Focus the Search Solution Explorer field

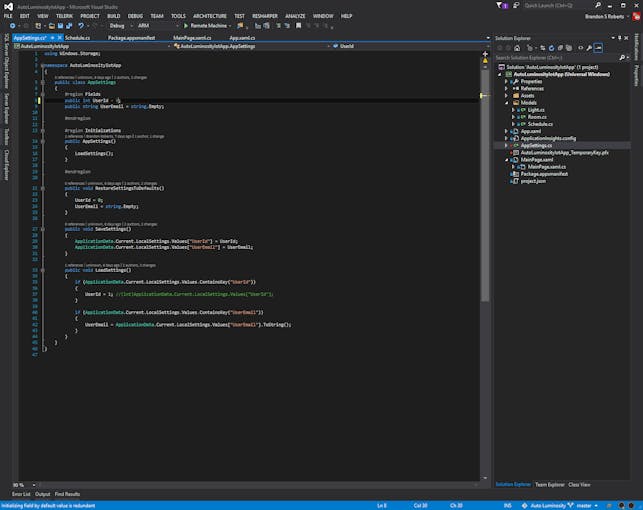(557, 58)
